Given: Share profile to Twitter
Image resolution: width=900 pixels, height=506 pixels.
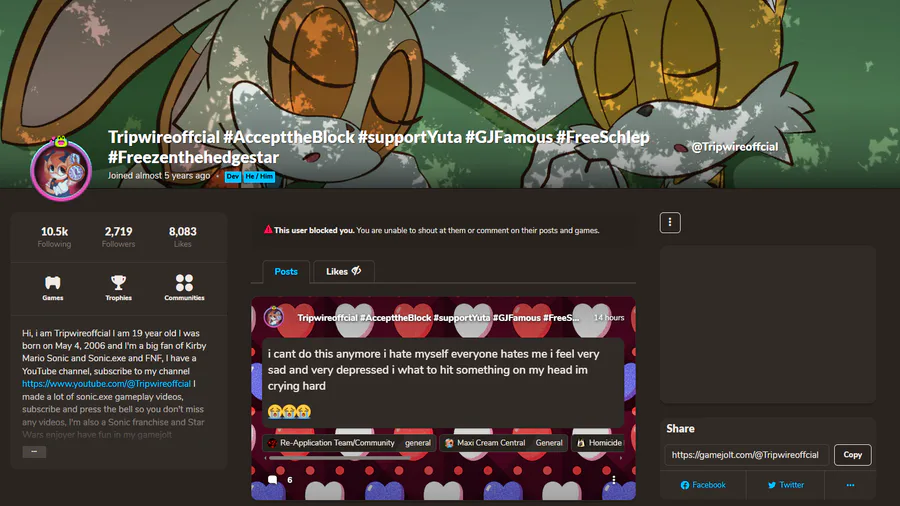Looking at the screenshot, I should coord(786,485).
